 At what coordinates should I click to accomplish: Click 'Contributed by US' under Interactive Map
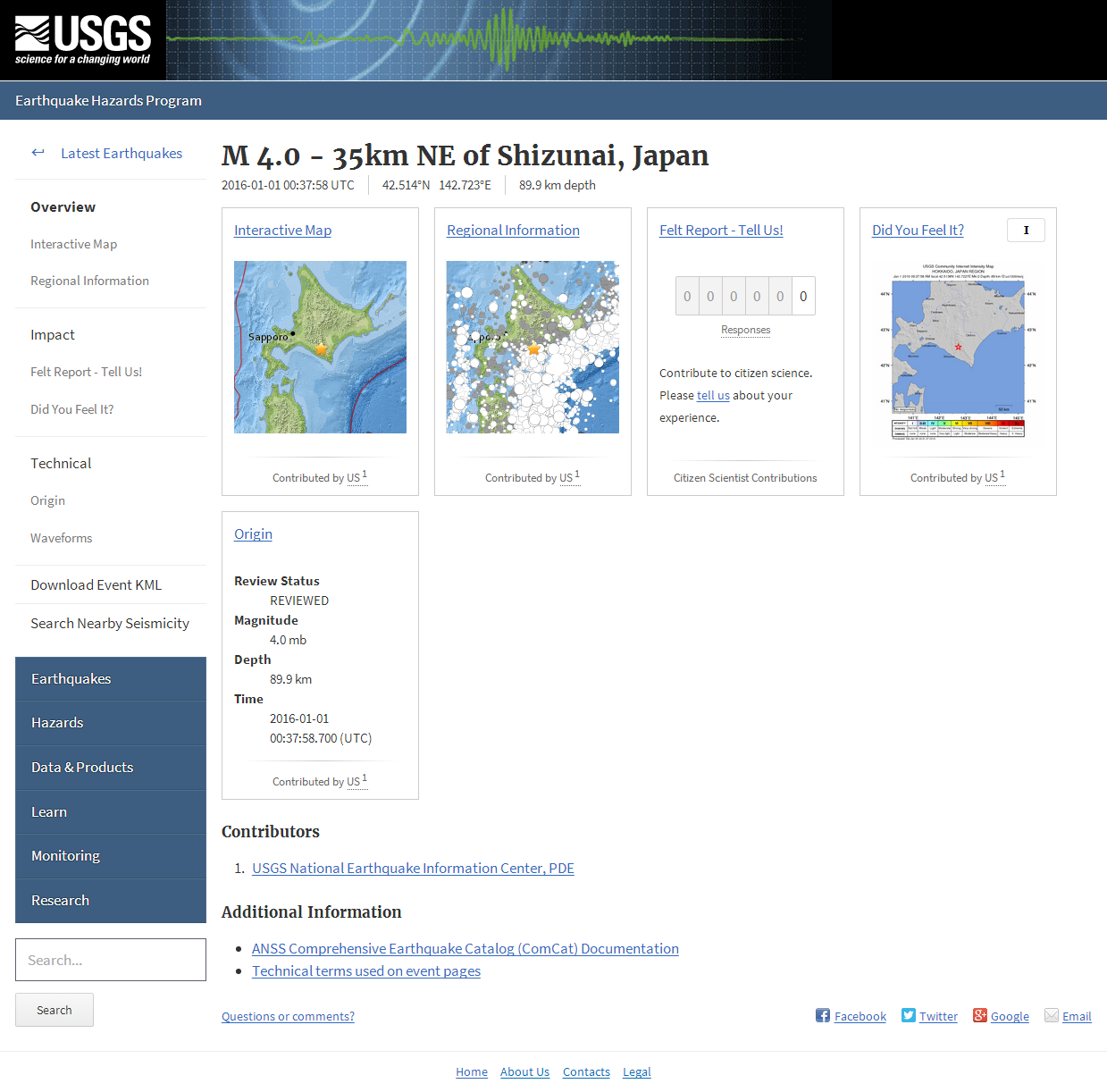point(320,477)
